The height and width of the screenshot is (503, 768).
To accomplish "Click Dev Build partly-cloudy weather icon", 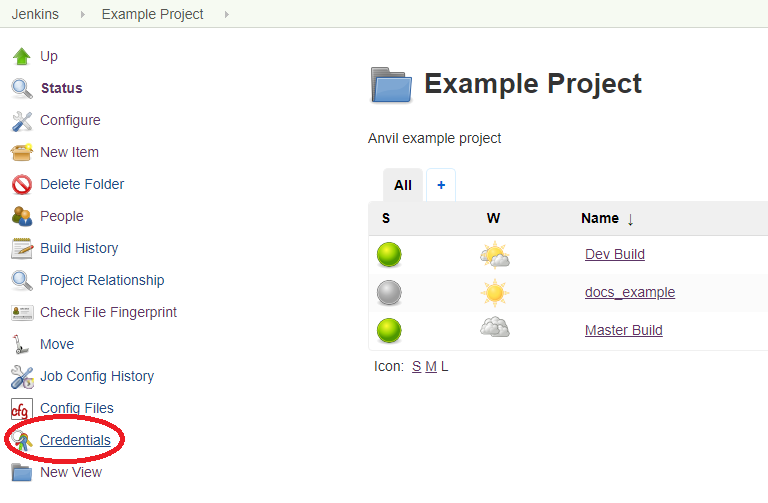I will pos(495,255).
